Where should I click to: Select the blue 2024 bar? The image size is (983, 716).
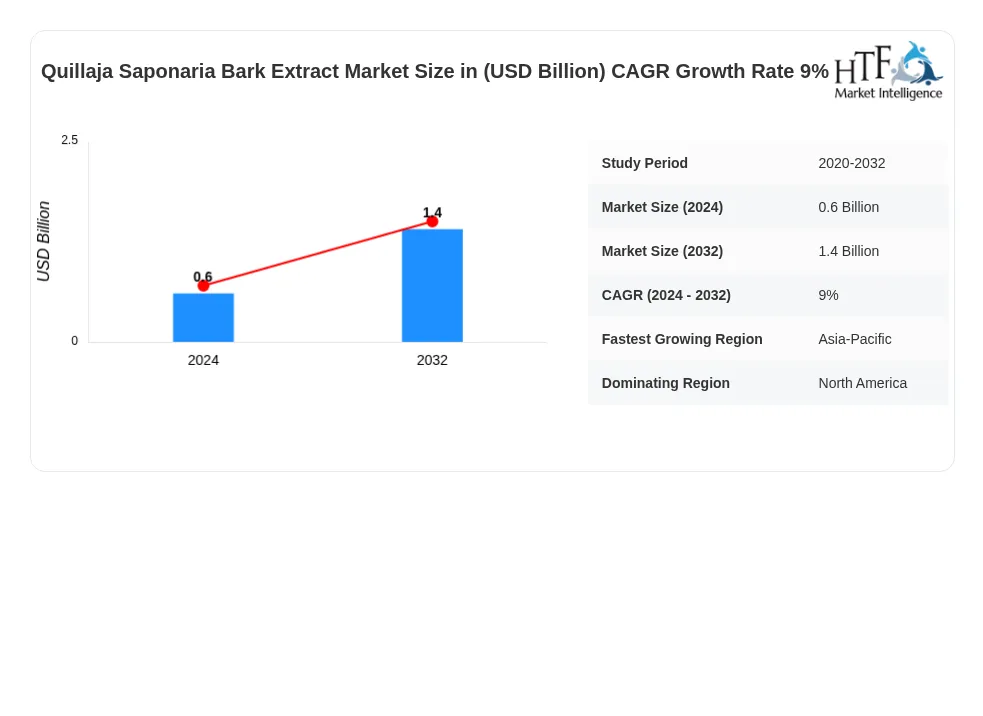pyautogui.click(x=203, y=317)
